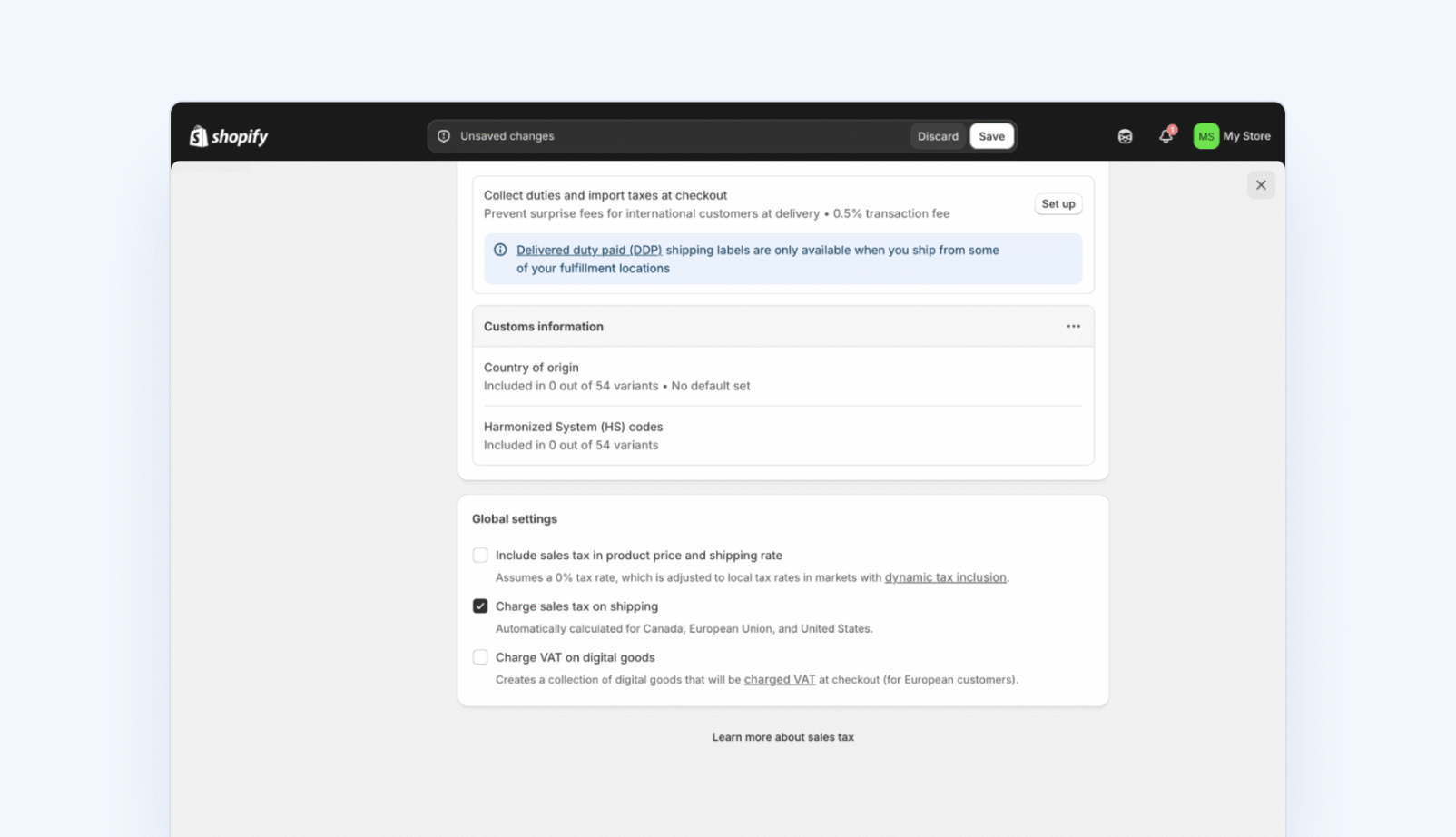This screenshot has width=1456, height=837.
Task: Enable Charge VAT on digital goods
Action: point(480,656)
